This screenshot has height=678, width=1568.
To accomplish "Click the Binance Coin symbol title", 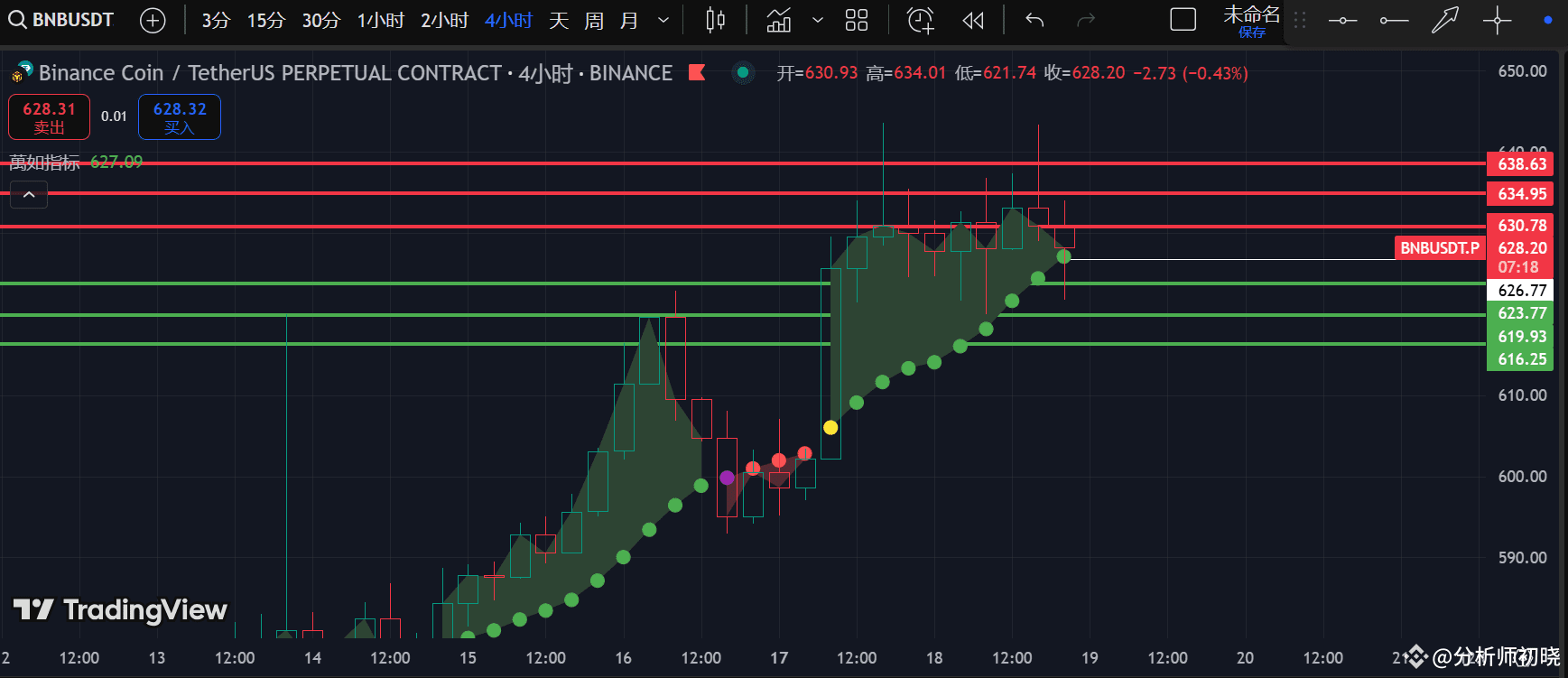I will 355,73.
